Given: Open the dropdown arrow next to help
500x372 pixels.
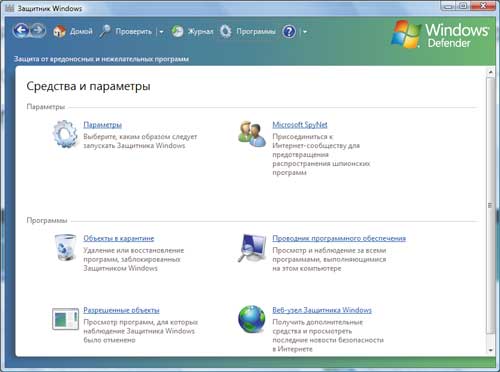Looking at the screenshot, I should (305, 32).
